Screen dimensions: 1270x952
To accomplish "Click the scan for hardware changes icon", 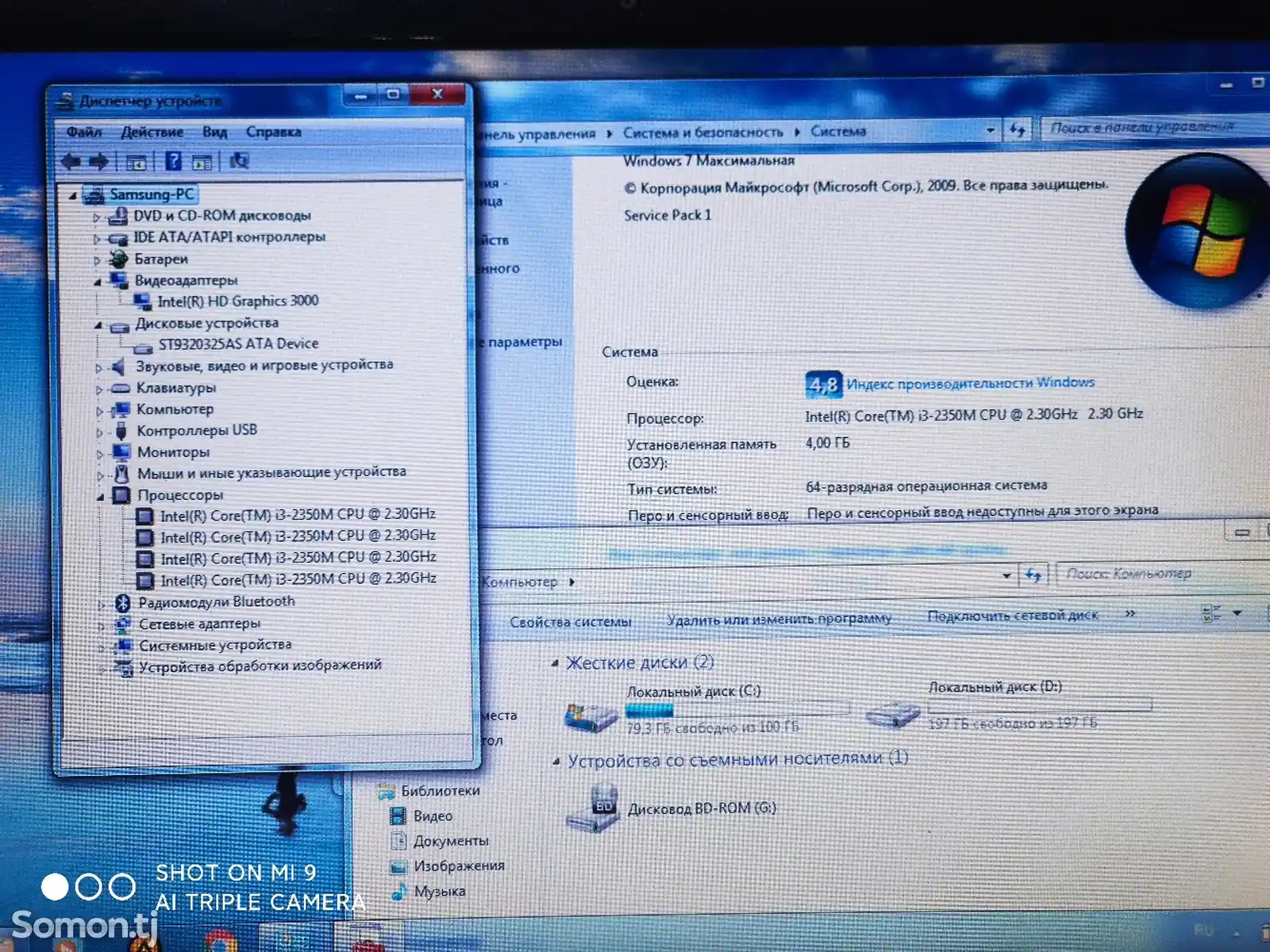I will click(239, 162).
